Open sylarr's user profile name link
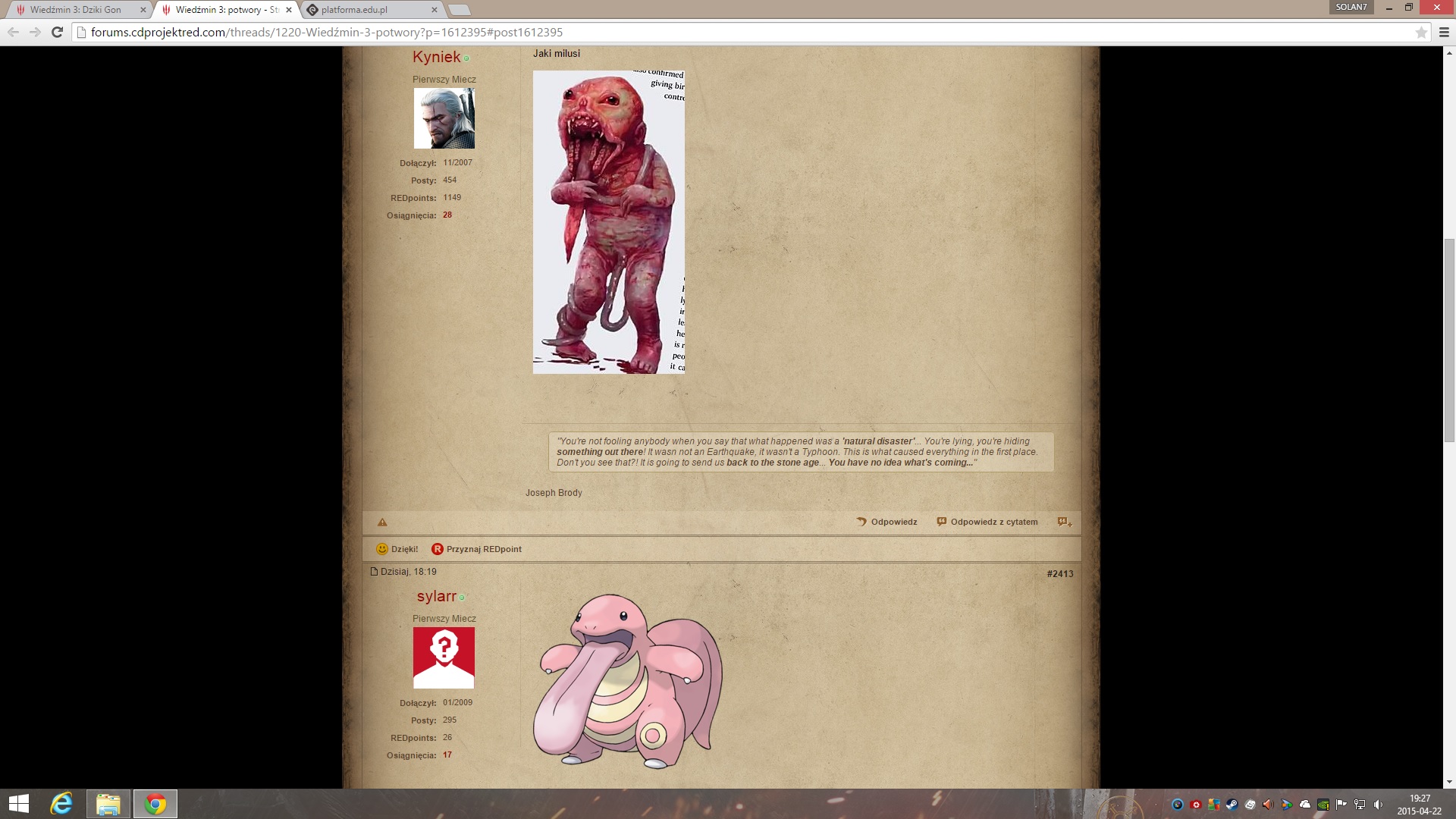Viewport: 1456px width, 819px height. (436, 596)
